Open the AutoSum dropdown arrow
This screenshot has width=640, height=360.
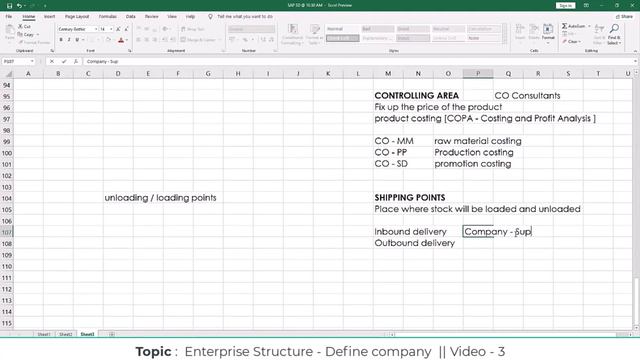[589, 26]
